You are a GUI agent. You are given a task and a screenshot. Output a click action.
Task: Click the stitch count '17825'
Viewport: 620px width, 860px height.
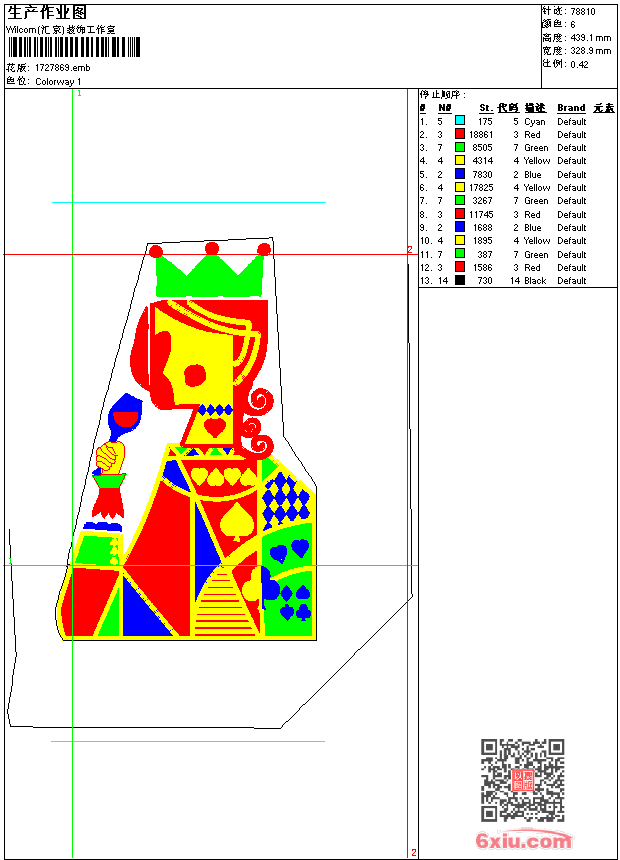coord(481,188)
